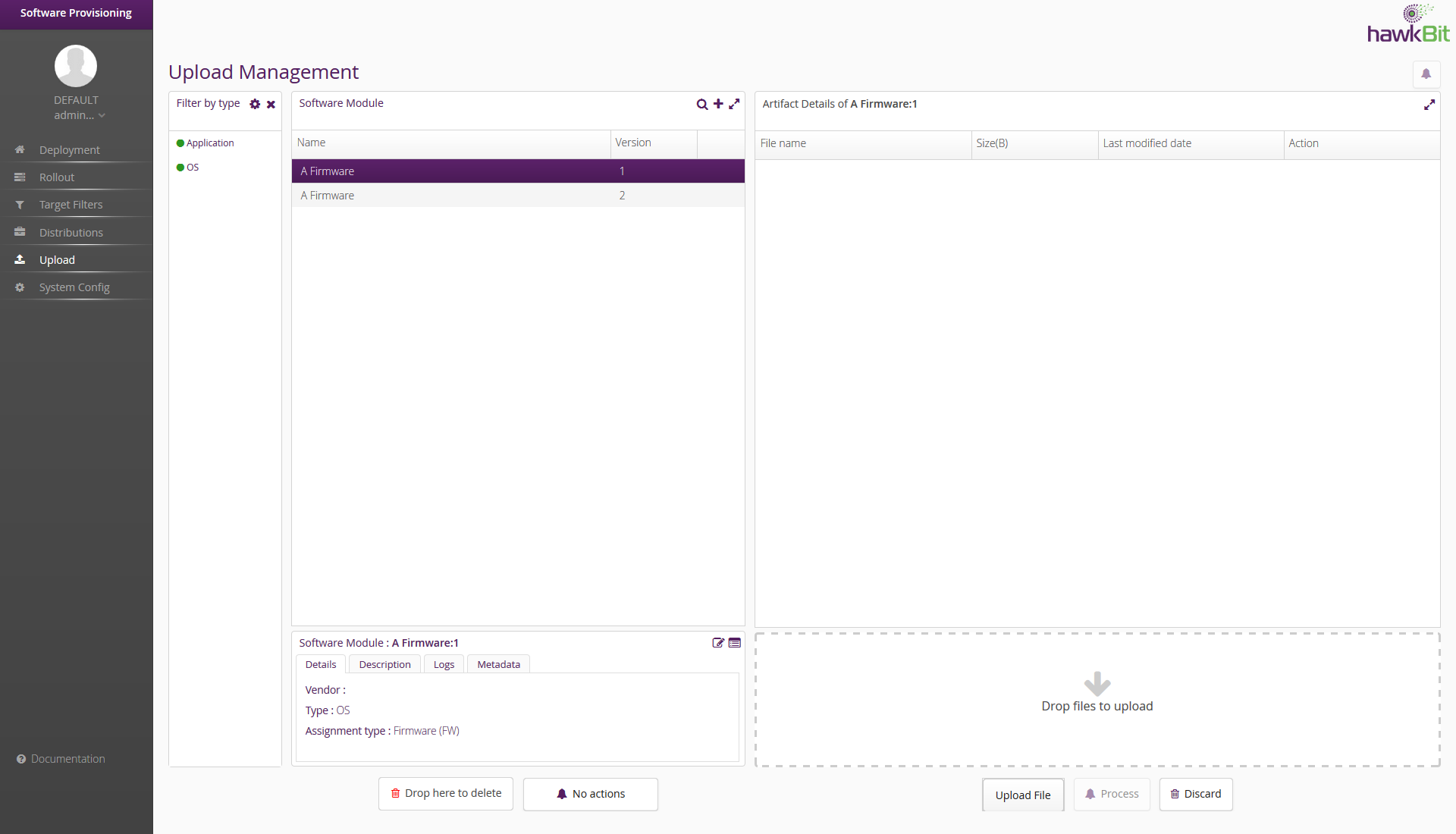
Task: Open search in Software Module header
Action: point(701,105)
